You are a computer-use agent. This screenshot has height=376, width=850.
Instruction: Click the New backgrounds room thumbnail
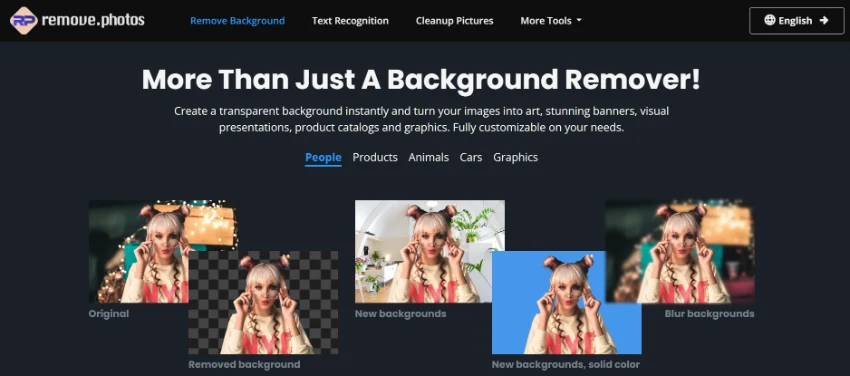430,251
